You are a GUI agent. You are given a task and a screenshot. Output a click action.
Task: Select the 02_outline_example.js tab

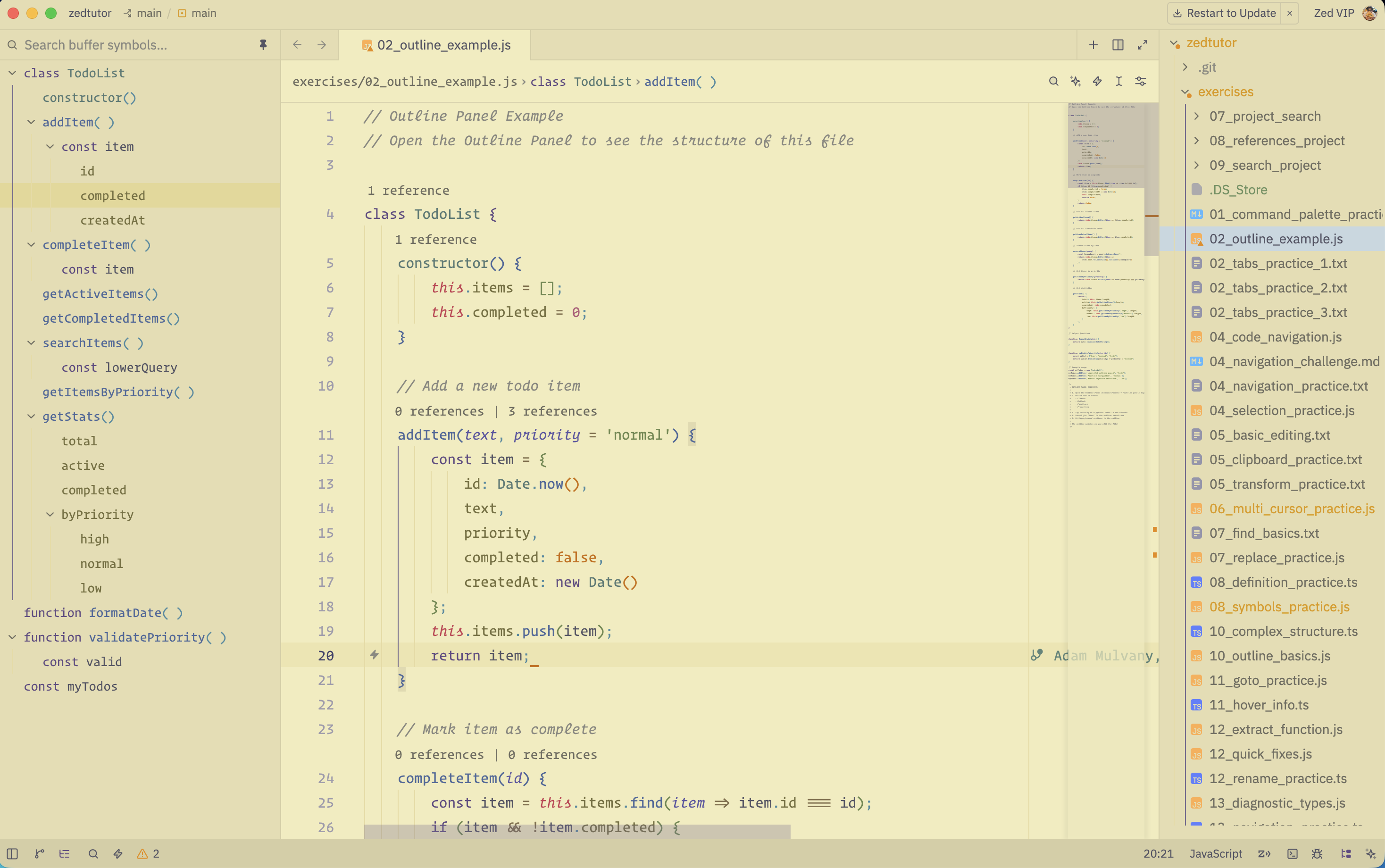[435, 45]
